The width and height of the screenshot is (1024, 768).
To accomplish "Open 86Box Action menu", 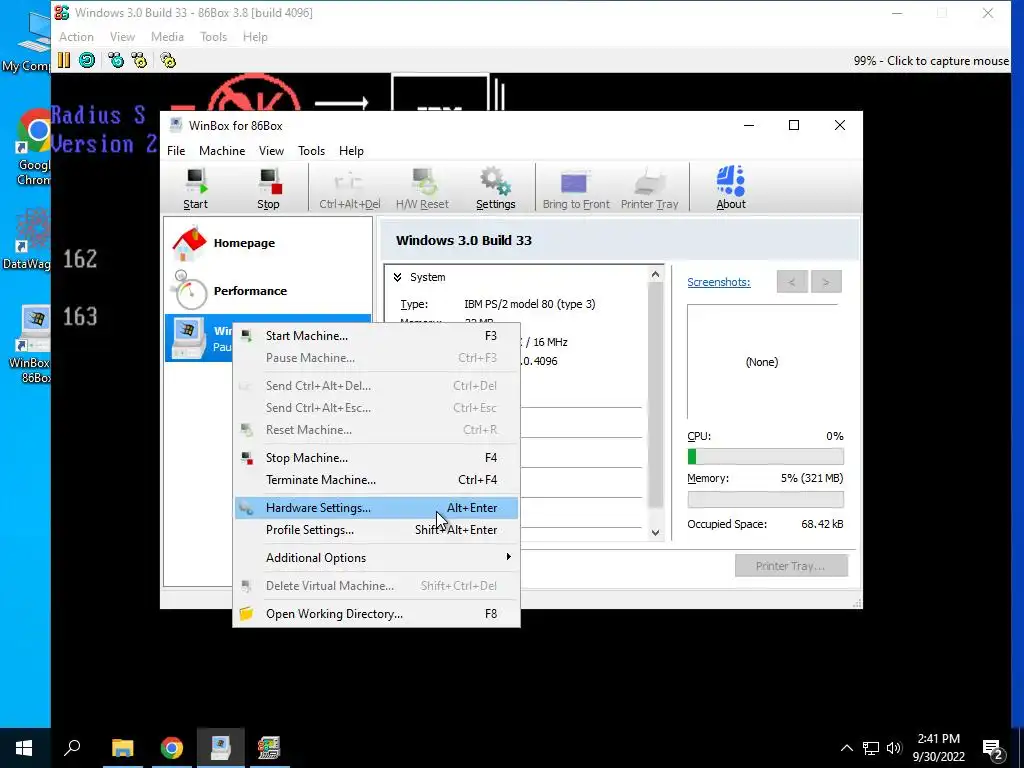I will point(76,37).
